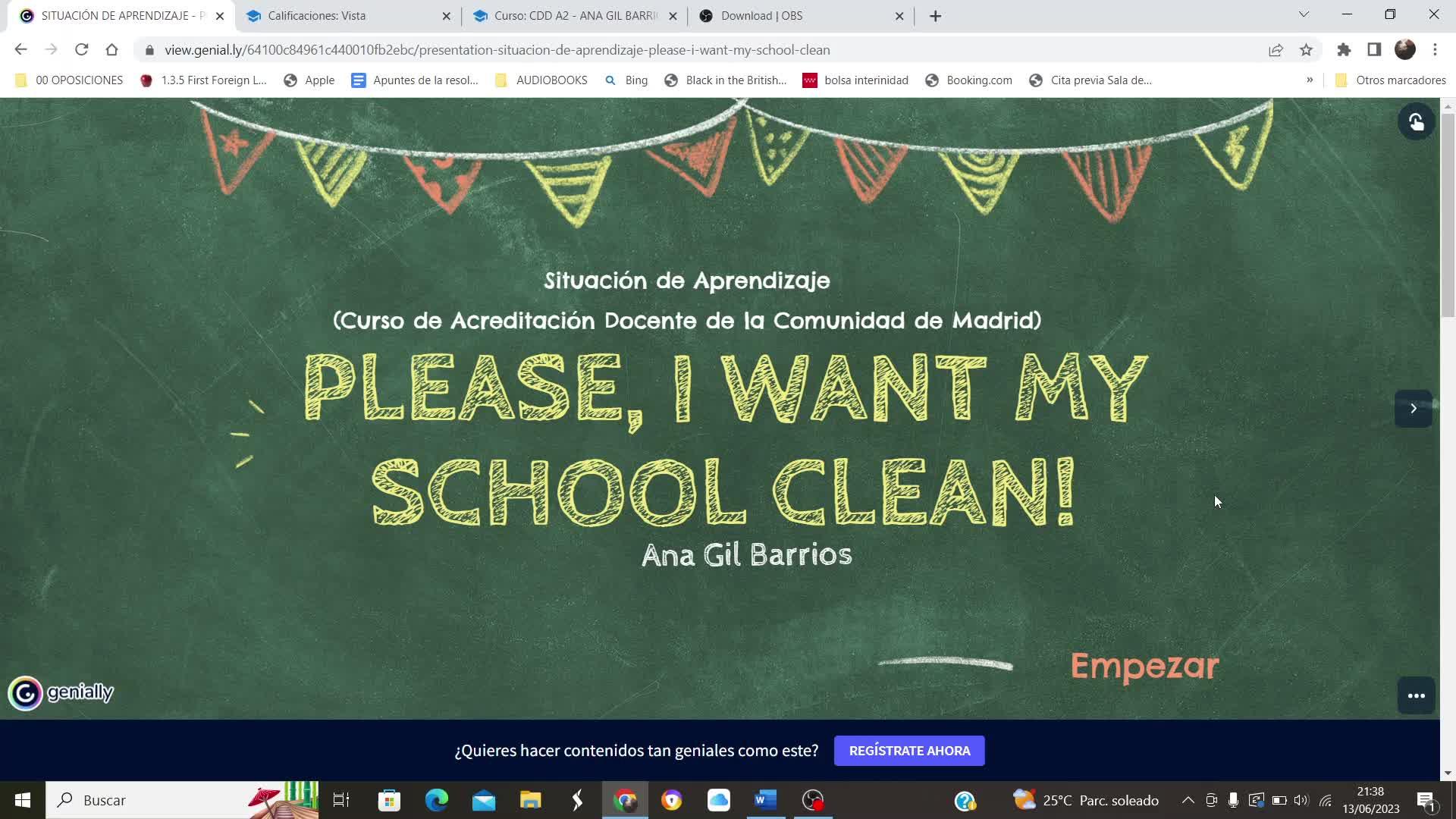Share this page via the address bar icon
1456x819 pixels.
[1276, 50]
